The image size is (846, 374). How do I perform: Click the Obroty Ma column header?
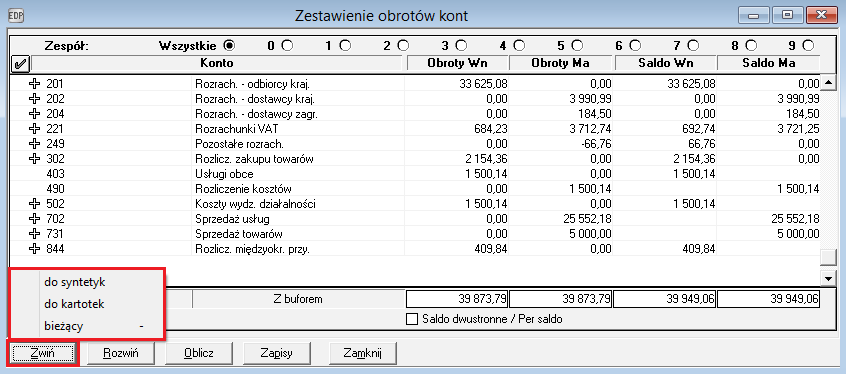[560, 64]
